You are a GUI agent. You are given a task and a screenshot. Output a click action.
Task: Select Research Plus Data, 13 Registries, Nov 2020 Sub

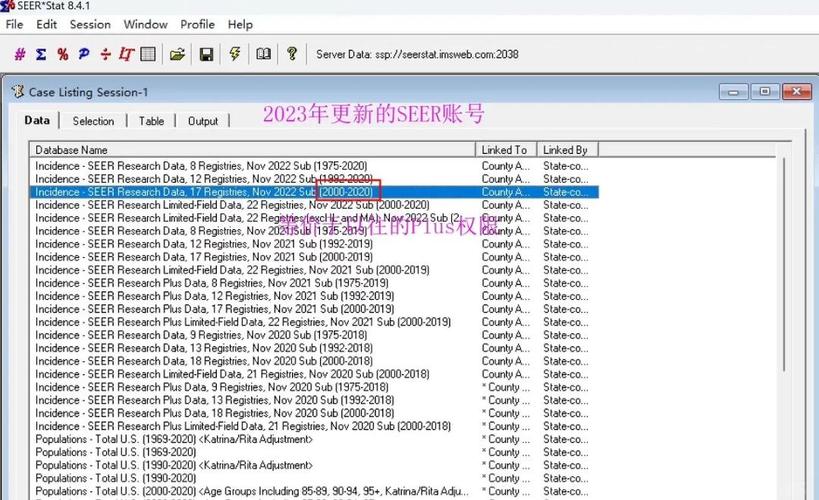pos(214,401)
